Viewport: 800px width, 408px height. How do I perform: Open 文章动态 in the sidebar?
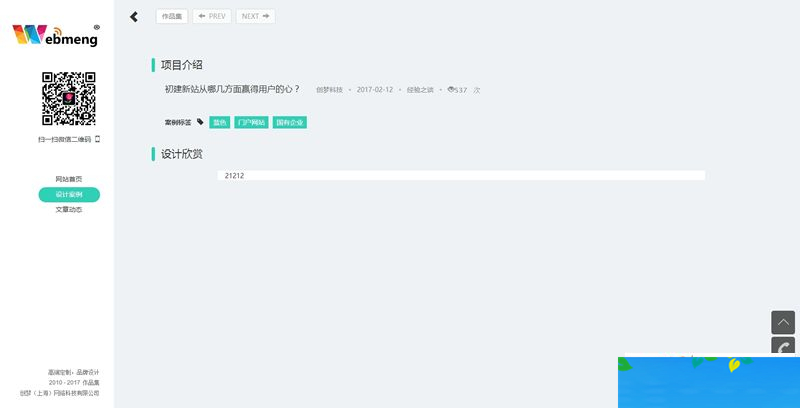69,209
